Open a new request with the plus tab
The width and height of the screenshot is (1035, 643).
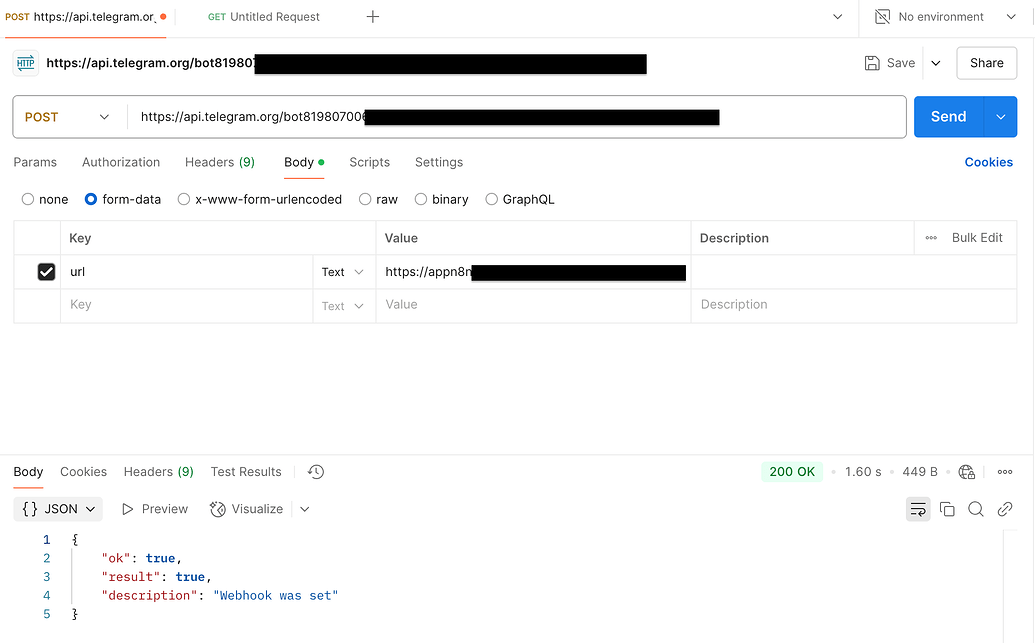click(372, 16)
